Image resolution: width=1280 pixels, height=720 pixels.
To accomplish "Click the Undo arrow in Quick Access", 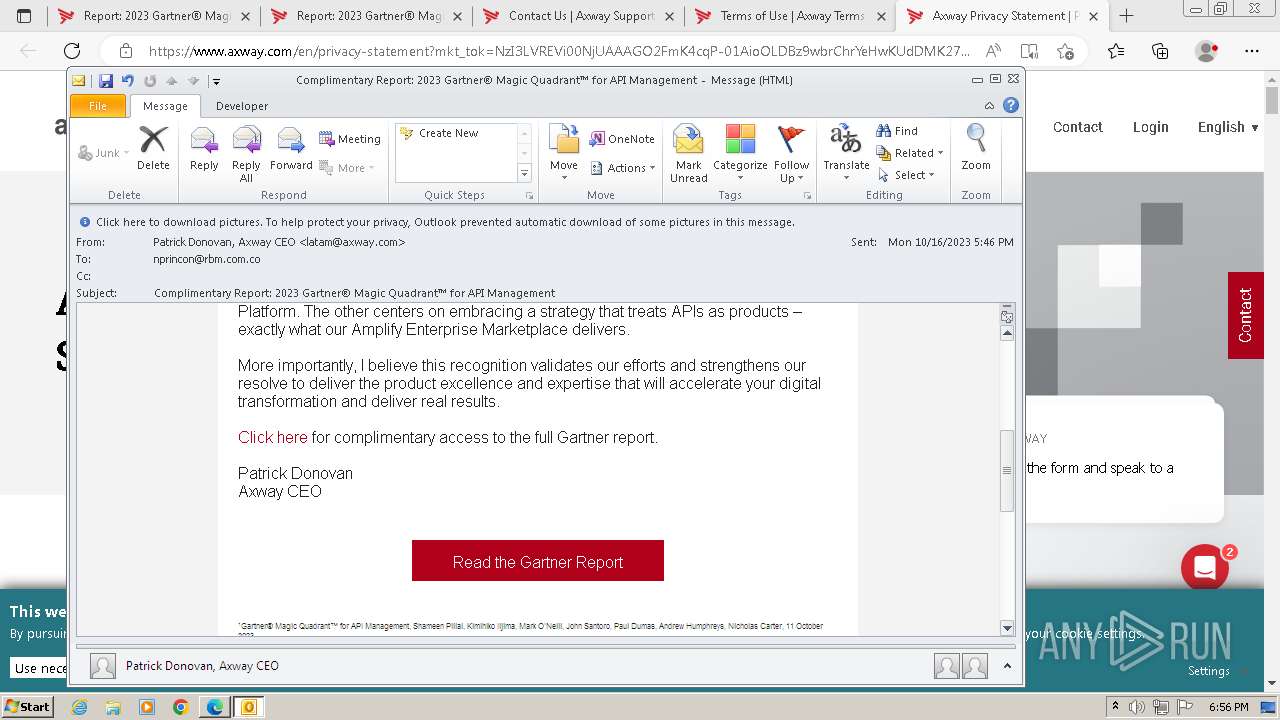I will (x=127, y=81).
